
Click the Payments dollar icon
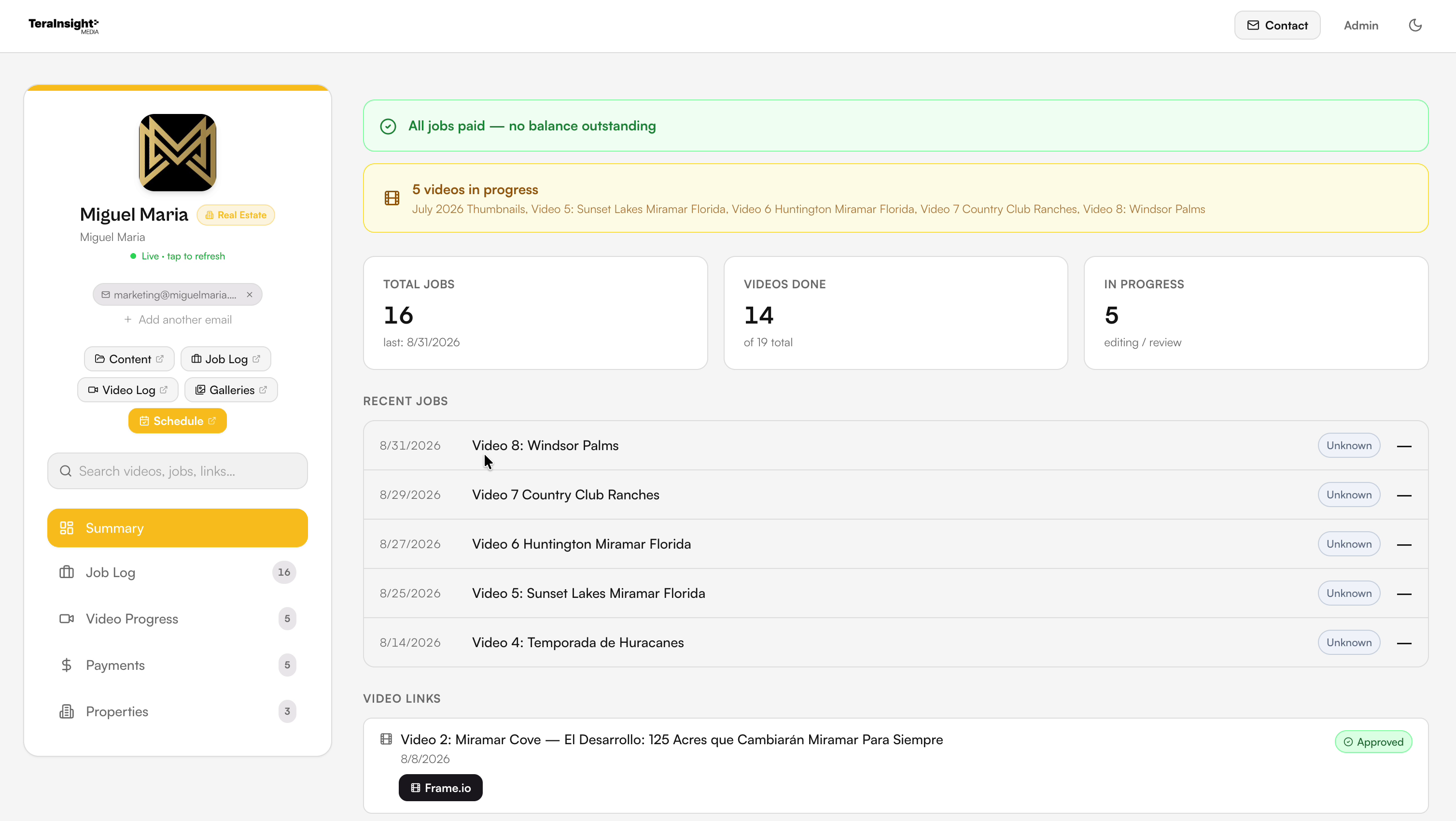point(67,665)
